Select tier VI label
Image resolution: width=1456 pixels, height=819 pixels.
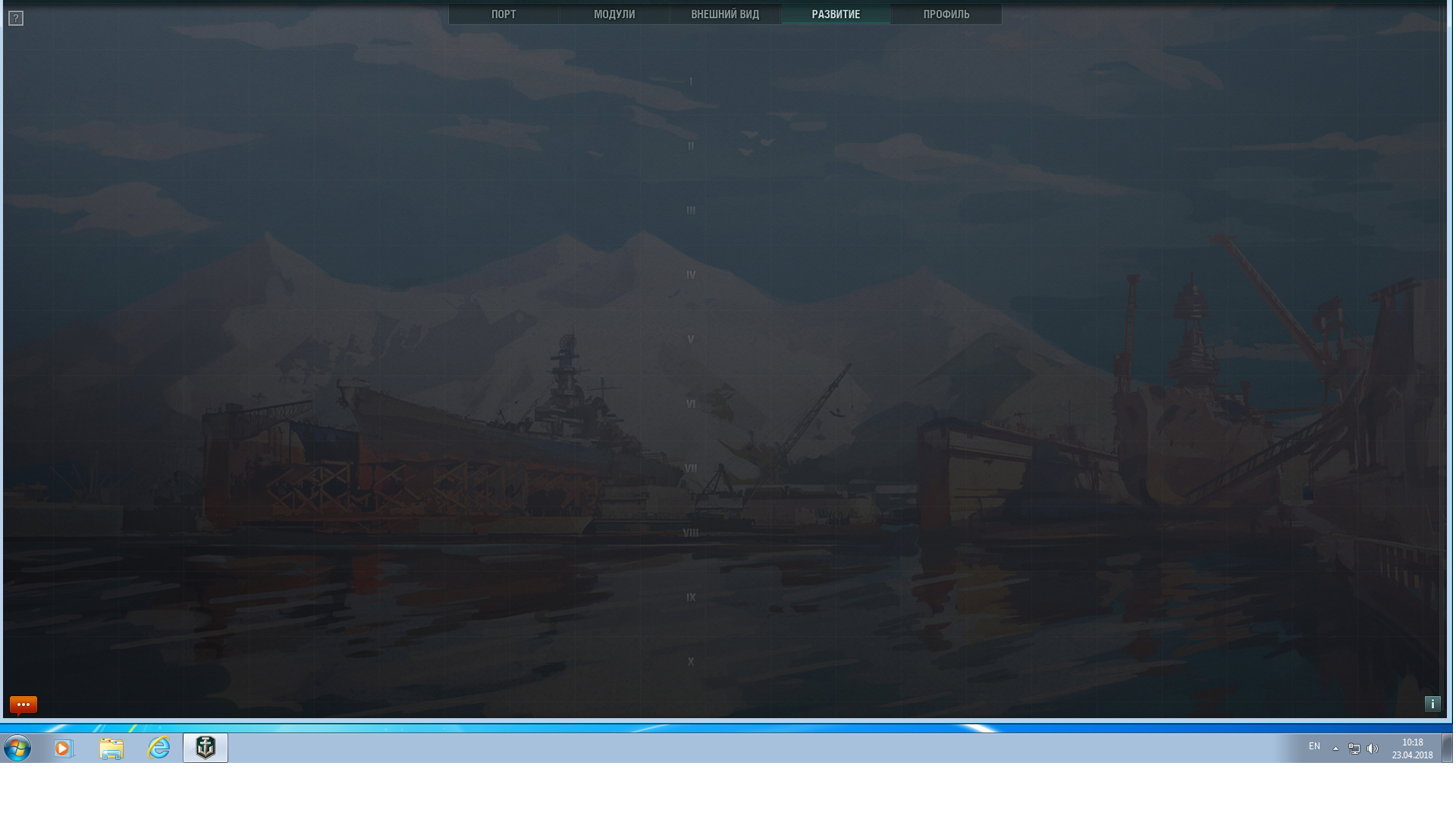click(x=691, y=404)
